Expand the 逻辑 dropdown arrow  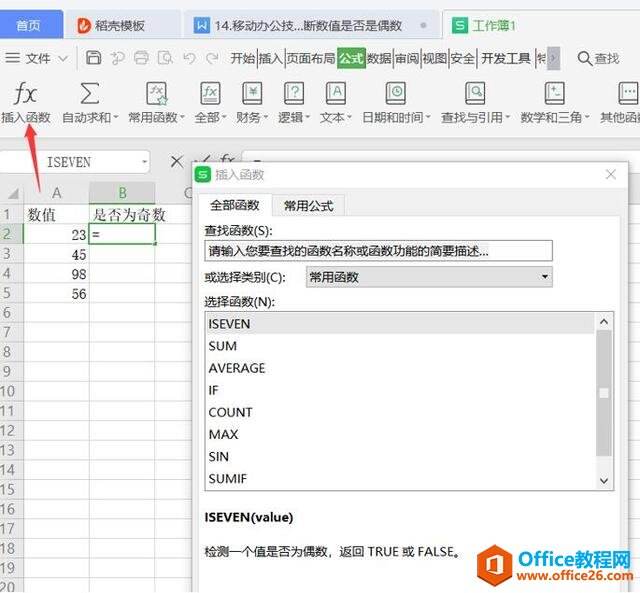pyautogui.click(x=307, y=118)
